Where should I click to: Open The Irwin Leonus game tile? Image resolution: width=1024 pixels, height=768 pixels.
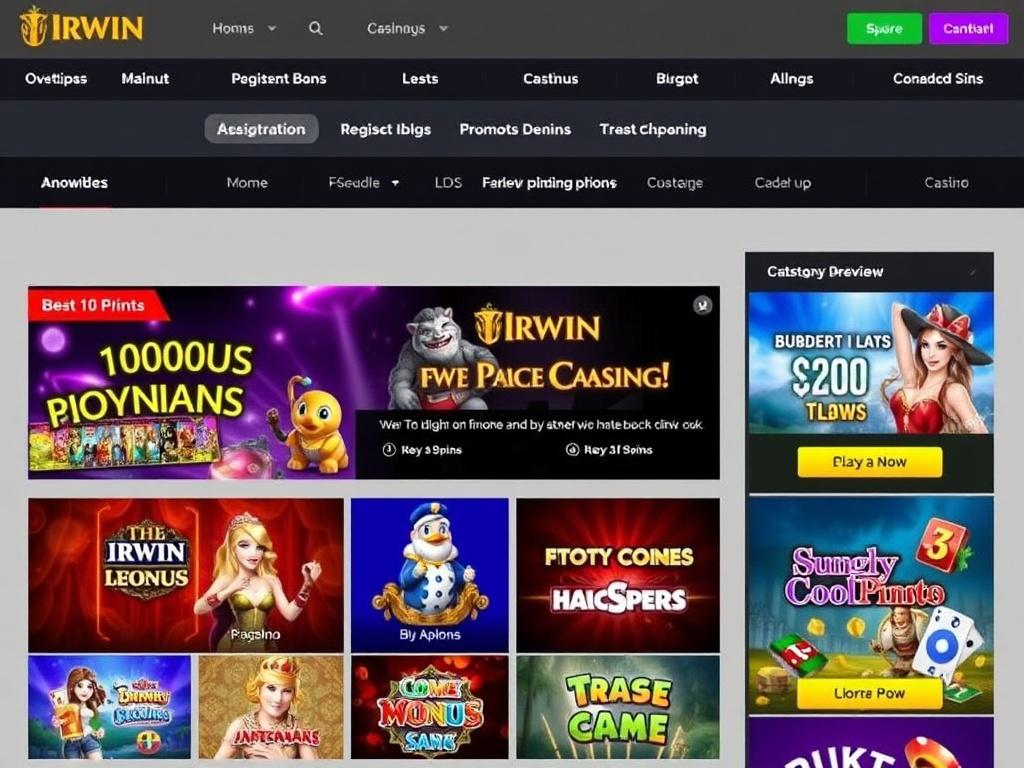tap(185, 575)
